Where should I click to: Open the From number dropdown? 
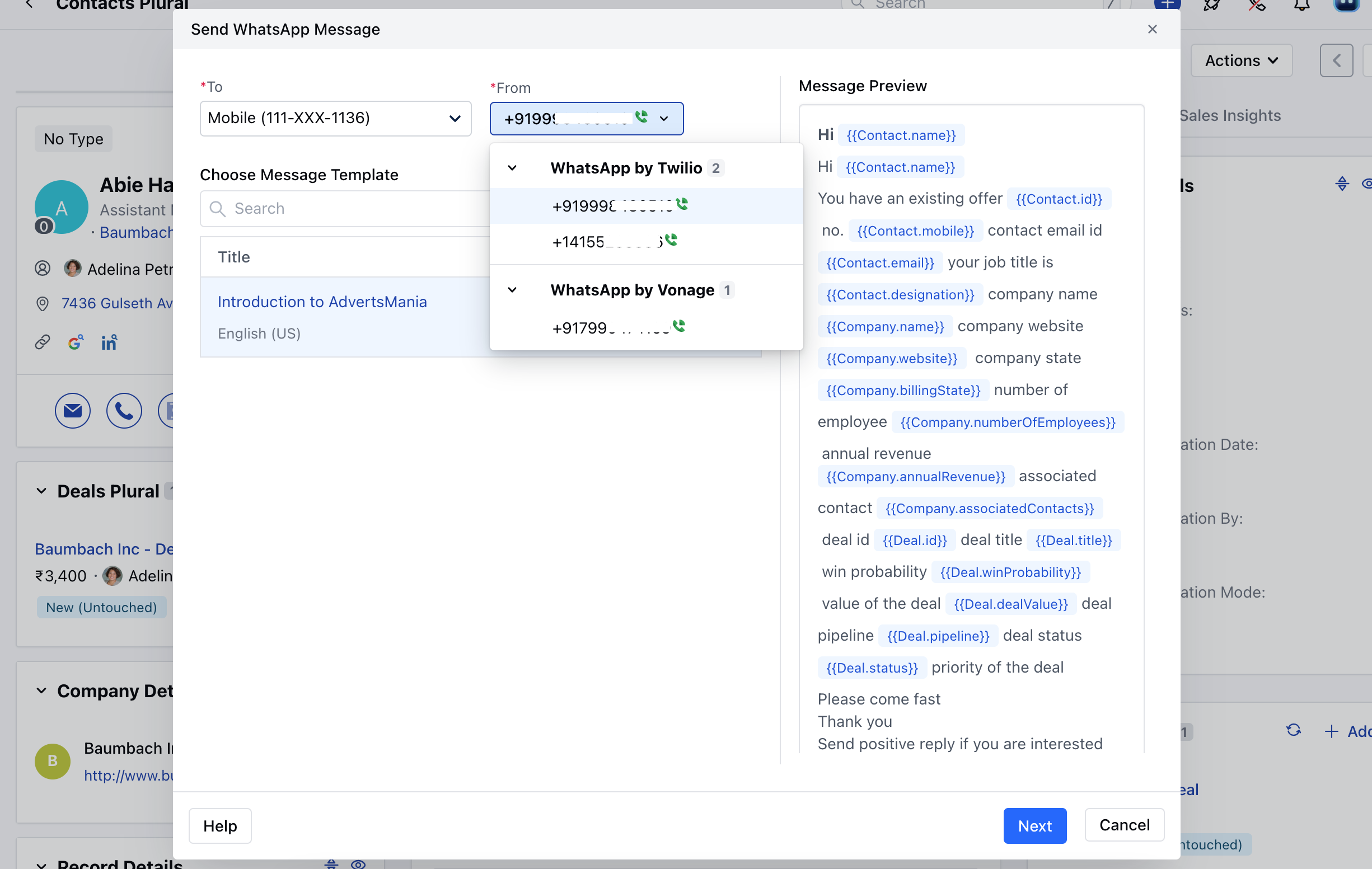586,119
